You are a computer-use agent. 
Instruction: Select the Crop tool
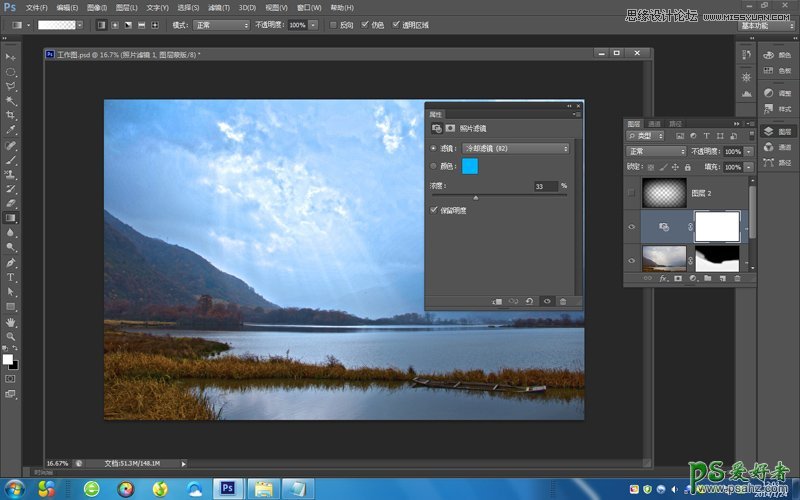pos(11,115)
